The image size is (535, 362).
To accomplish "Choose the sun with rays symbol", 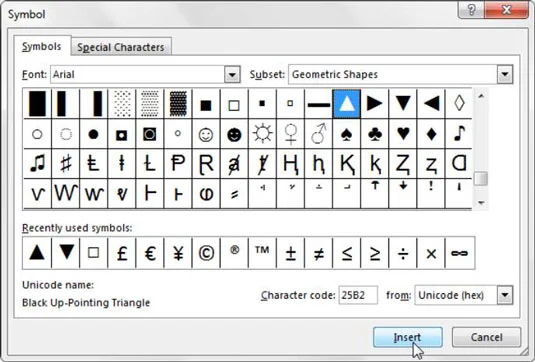I will [x=262, y=134].
